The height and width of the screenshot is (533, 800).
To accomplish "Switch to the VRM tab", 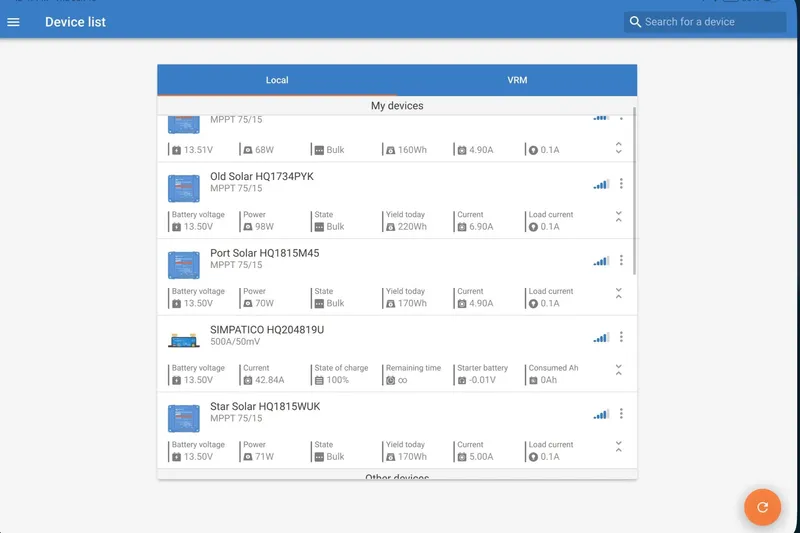I will pyautogui.click(x=517, y=80).
